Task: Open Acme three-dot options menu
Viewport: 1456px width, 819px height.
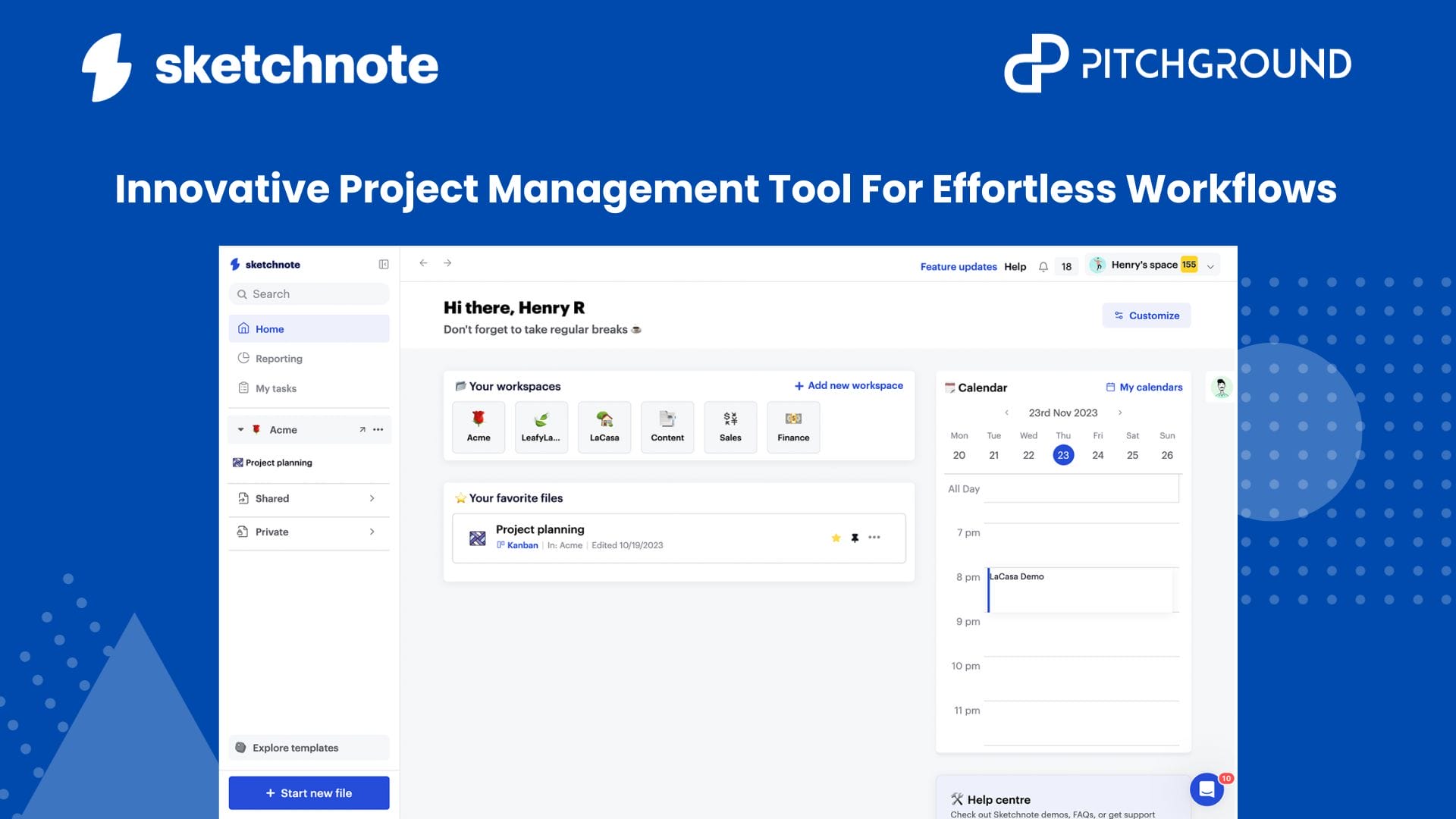Action: pyautogui.click(x=378, y=430)
